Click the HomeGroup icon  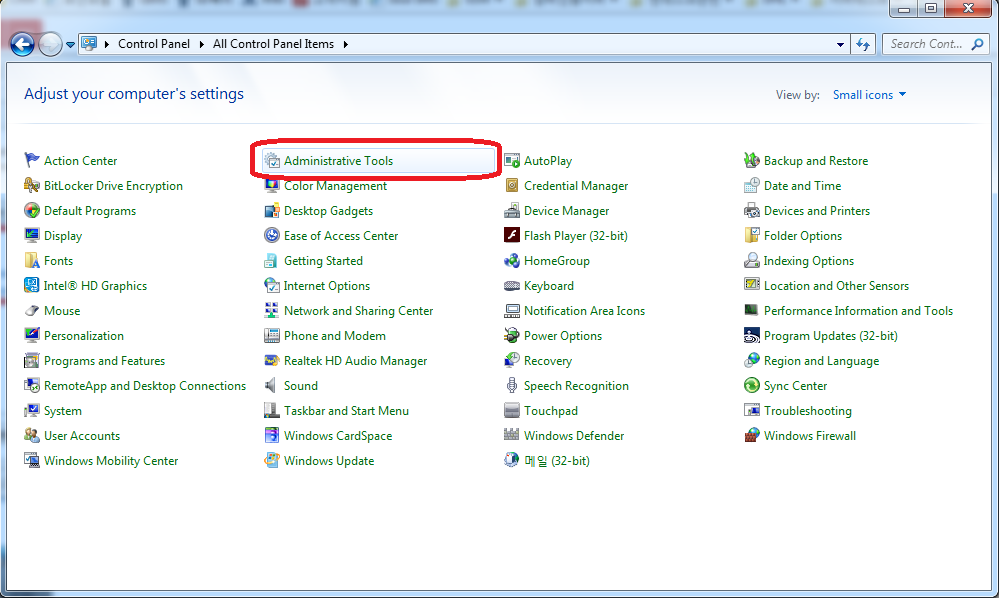pyautogui.click(x=512, y=260)
